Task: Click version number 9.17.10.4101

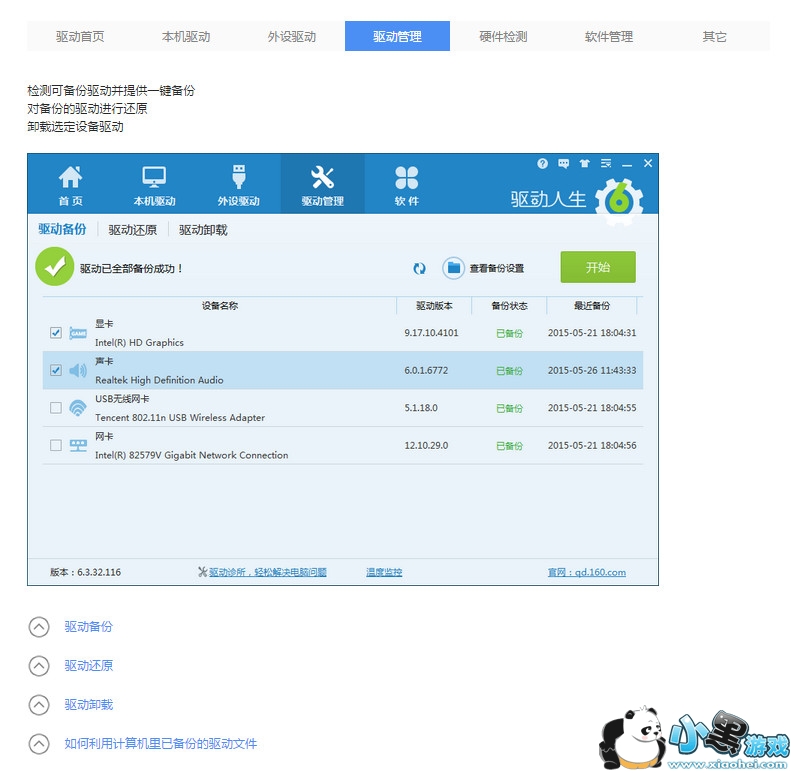Action: pos(431,333)
